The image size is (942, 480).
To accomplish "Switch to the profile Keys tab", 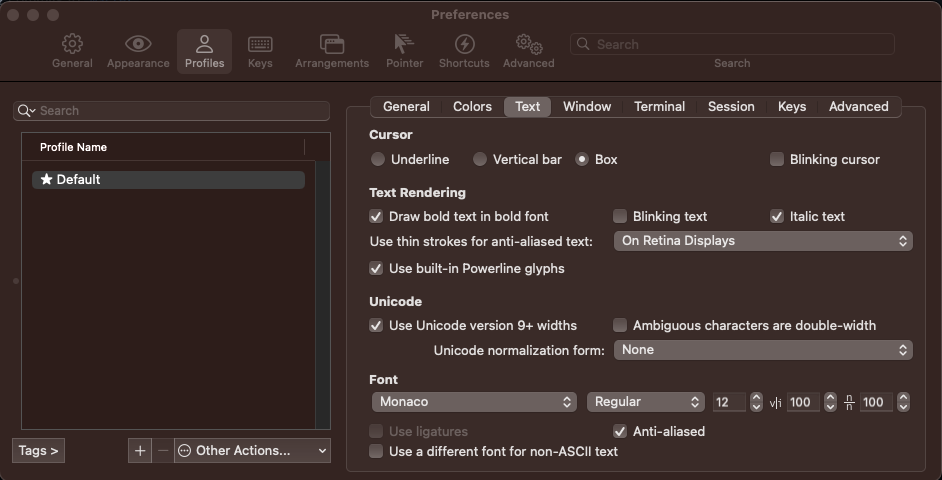I will [792, 106].
